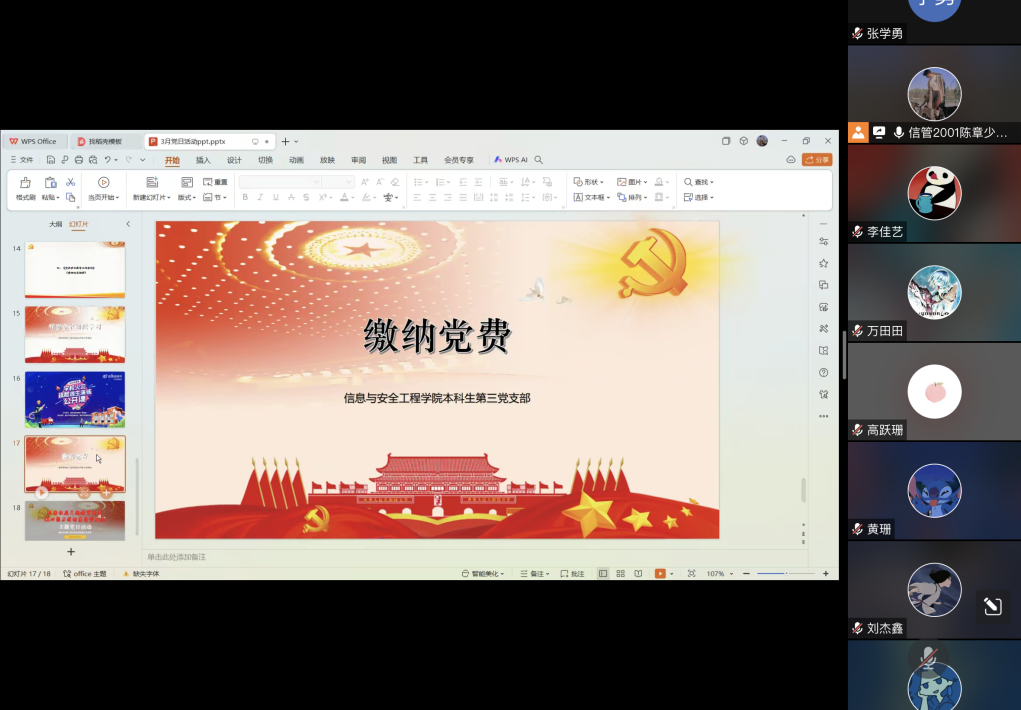Click the zoom slider in status bar
The width and height of the screenshot is (1021, 710).
coord(784,574)
